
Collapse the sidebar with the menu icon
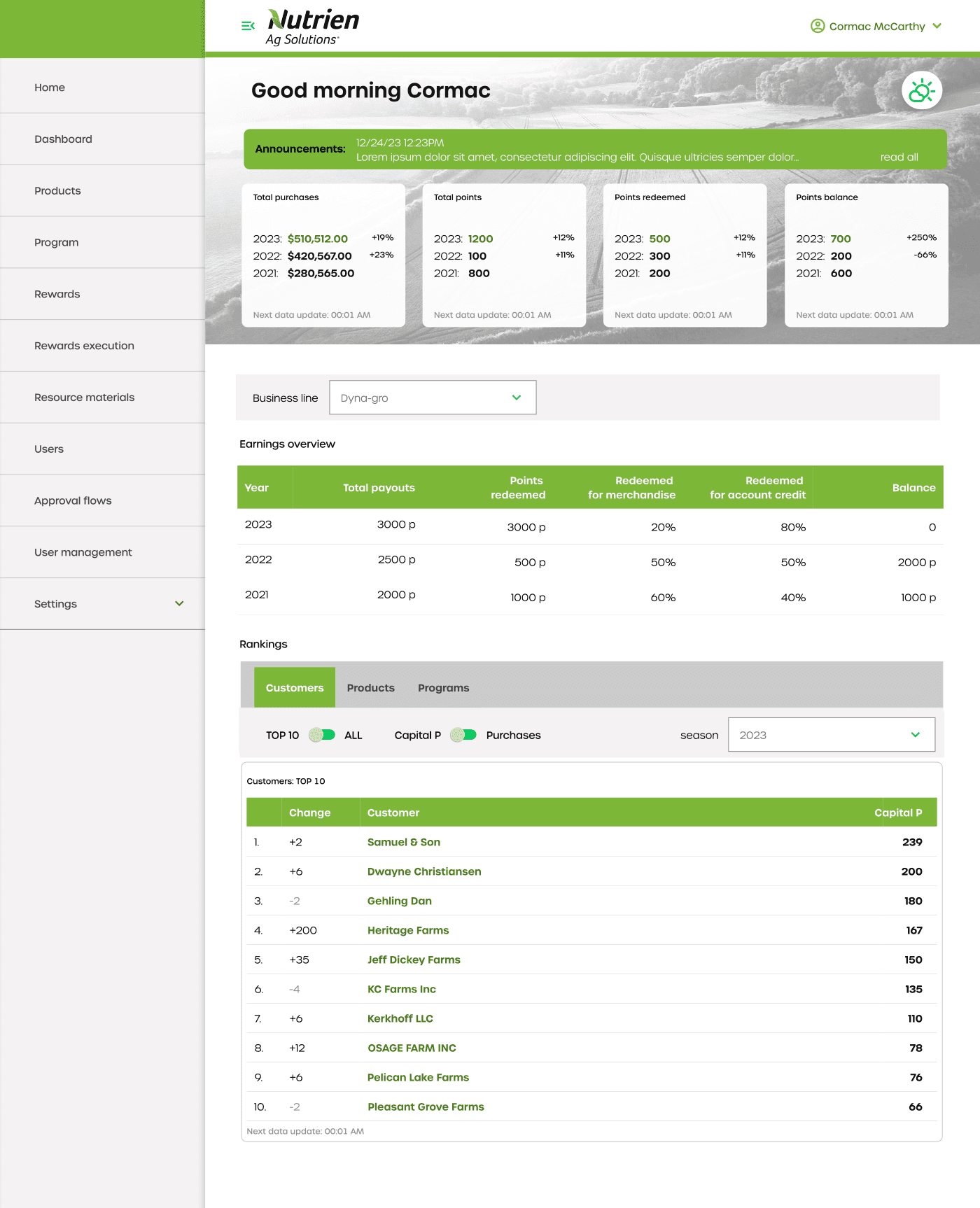[x=248, y=26]
